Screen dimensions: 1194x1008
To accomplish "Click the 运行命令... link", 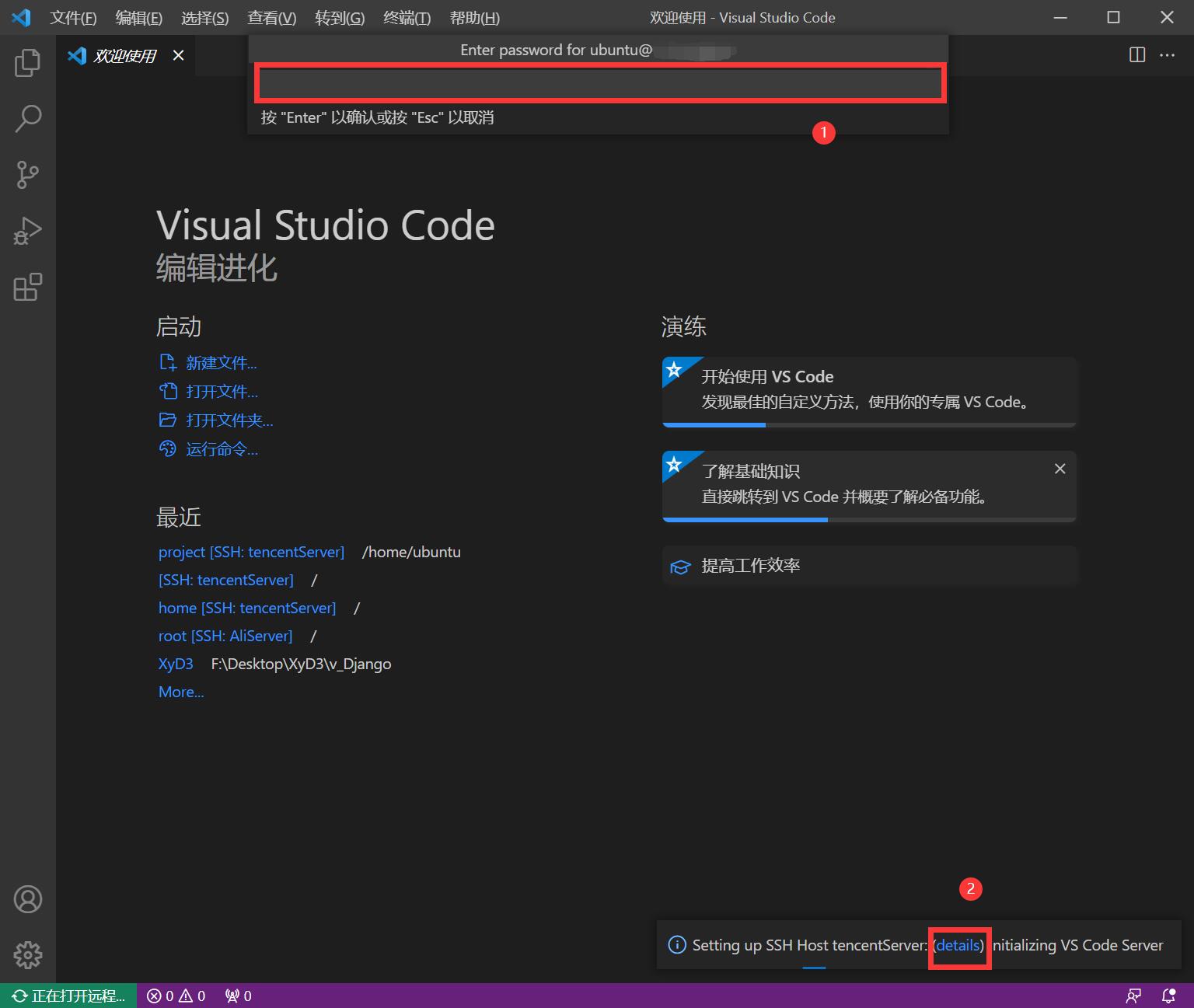I will pyautogui.click(x=222, y=449).
